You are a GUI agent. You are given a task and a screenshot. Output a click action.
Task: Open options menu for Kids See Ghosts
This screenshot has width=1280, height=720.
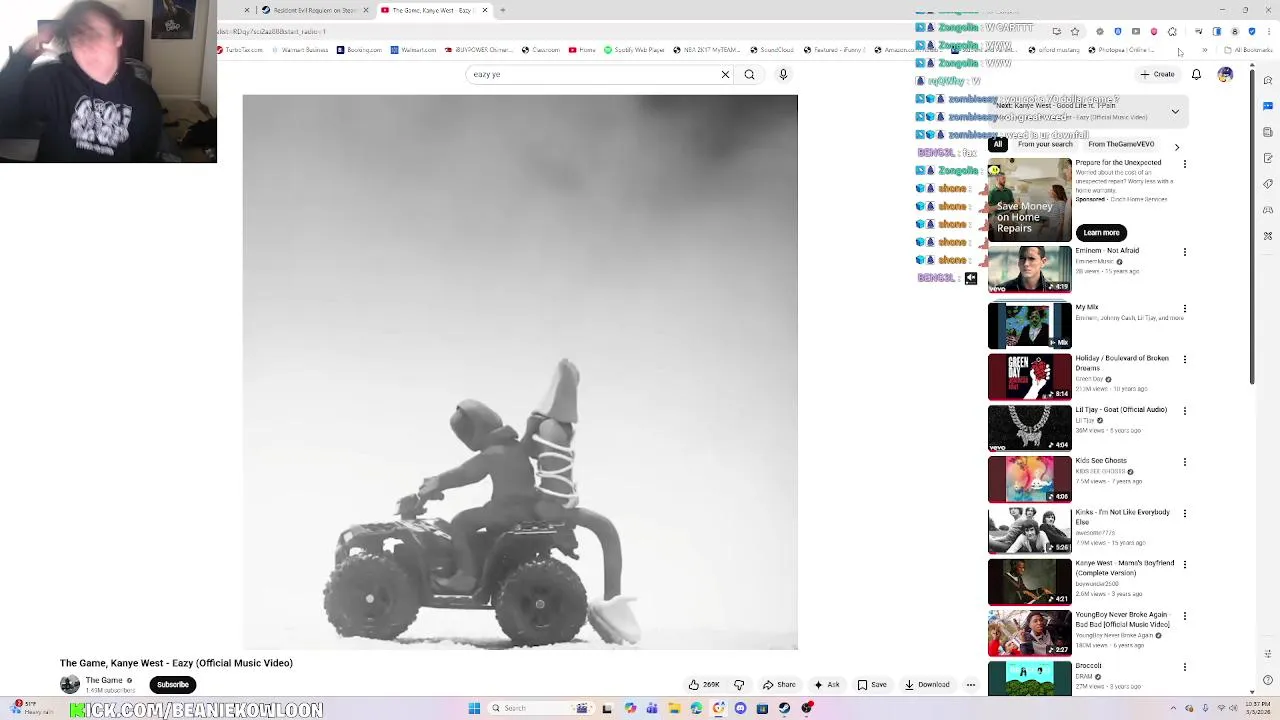pyautogui.click(x=1185, y=462)
